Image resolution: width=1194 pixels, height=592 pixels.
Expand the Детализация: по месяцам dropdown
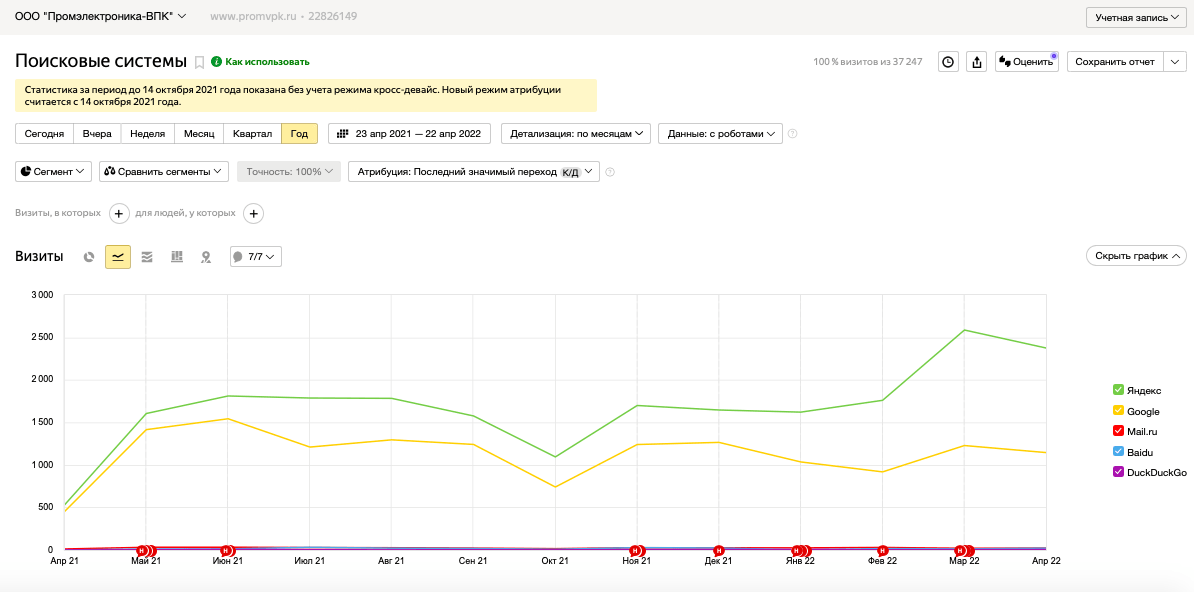576,133
